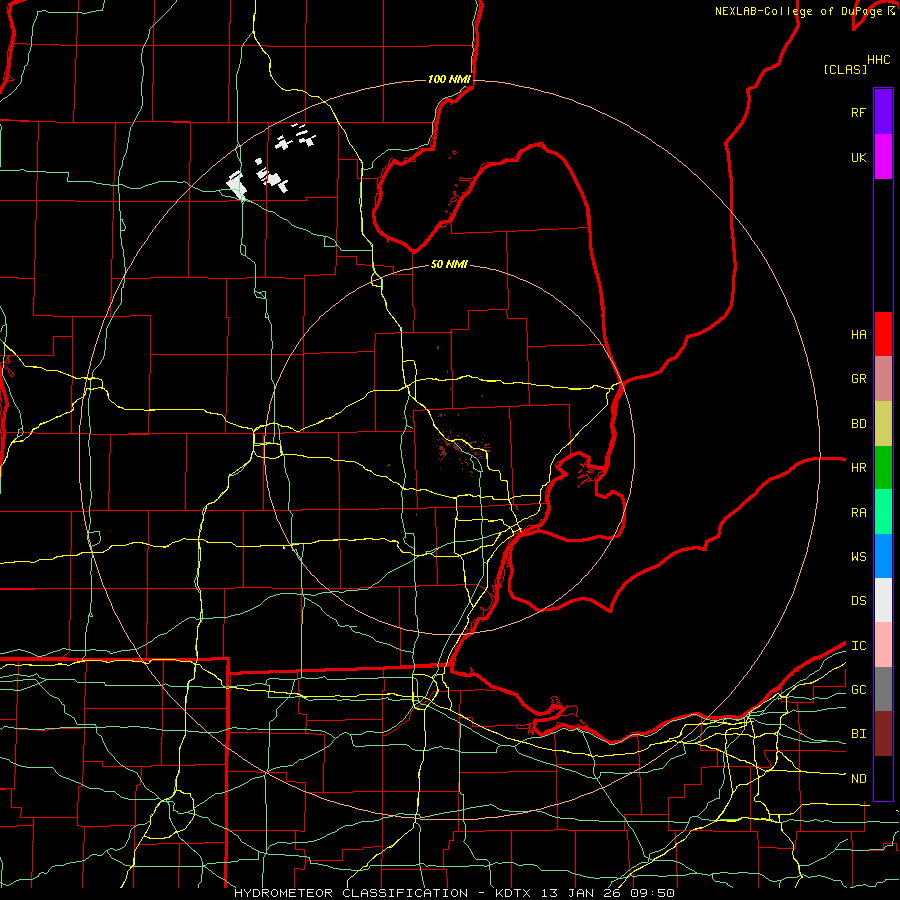Click the WS blue color swatch
This screenshot has height=900, width=900.
pos(883,556)
